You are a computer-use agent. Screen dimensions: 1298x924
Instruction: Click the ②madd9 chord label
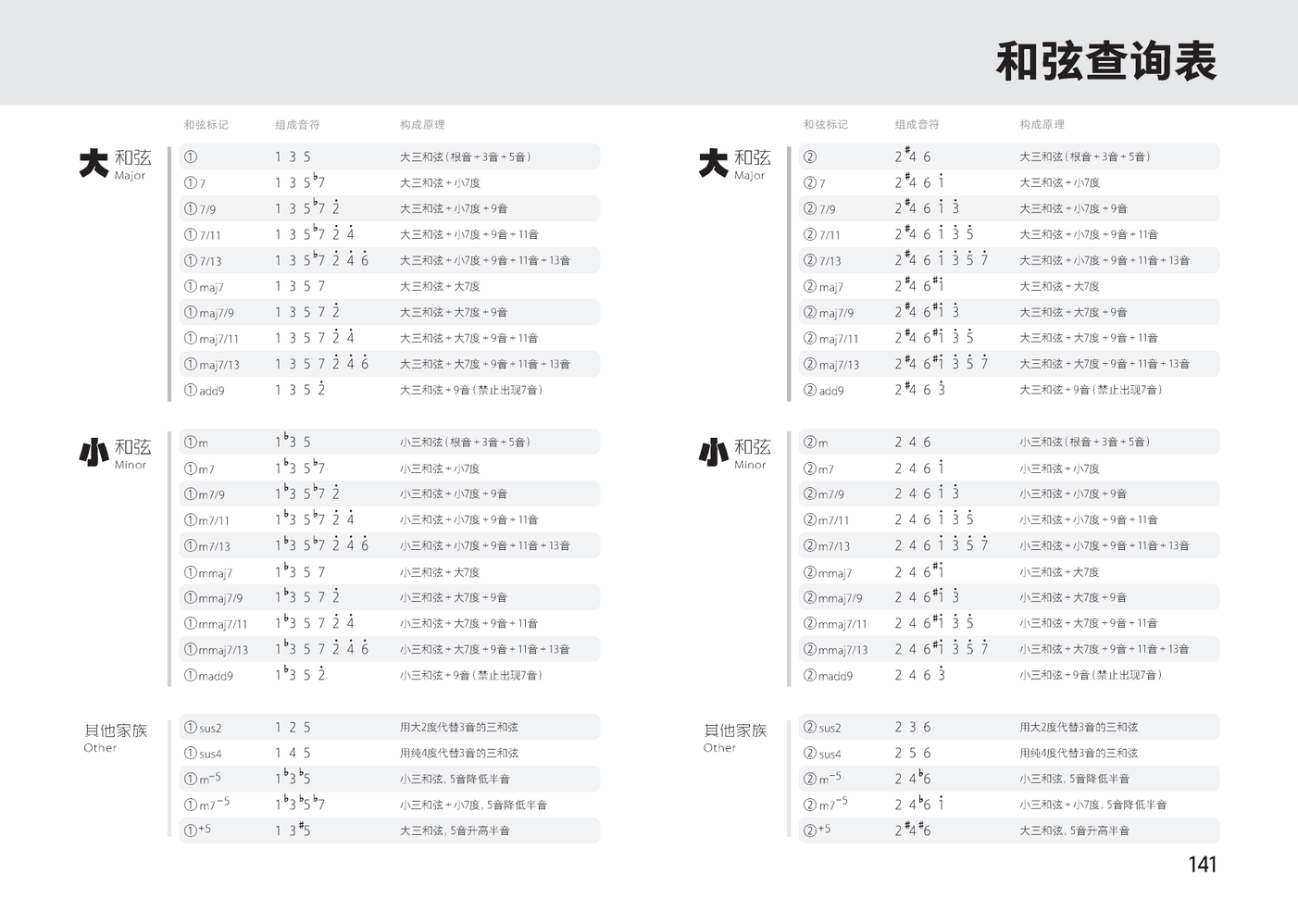click(828, 676)
